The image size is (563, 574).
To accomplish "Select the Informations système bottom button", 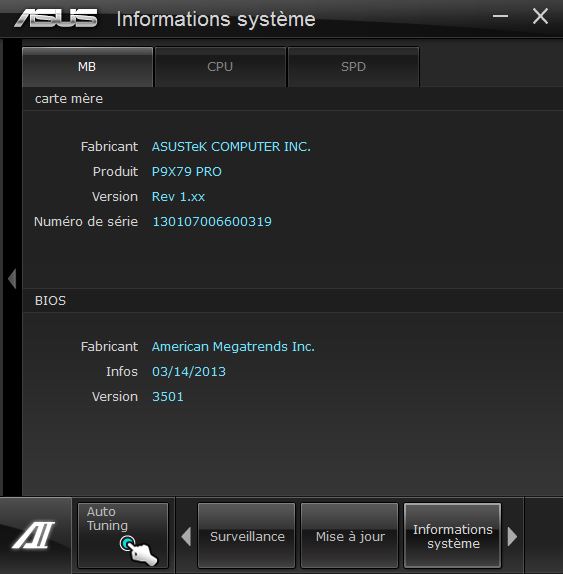I will pos(452,535).
